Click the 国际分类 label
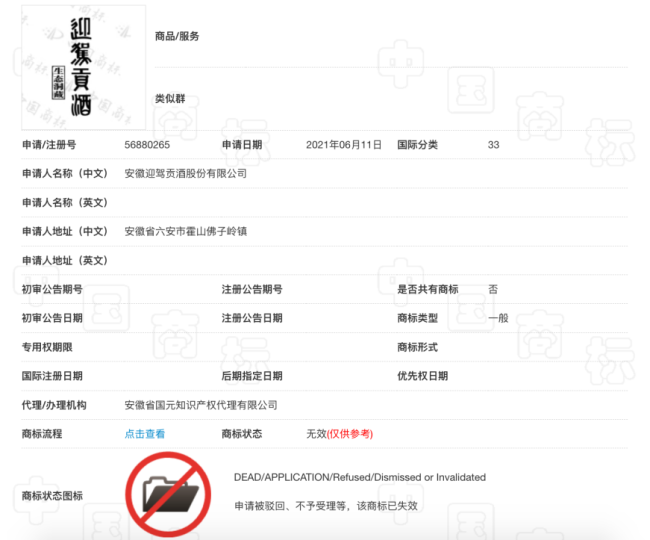Image resolution: width=650 pixels, height=540 pixels. (417, 145)
